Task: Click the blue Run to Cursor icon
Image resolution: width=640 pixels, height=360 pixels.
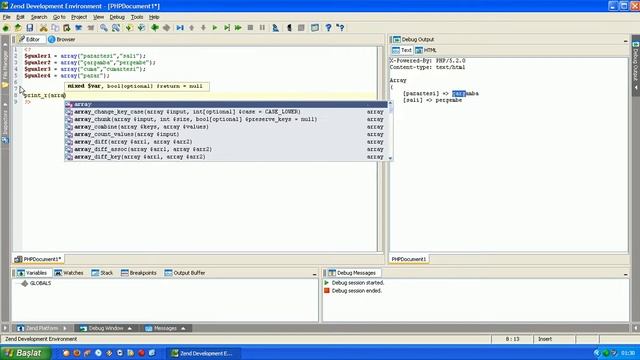Action: (180, 28)
